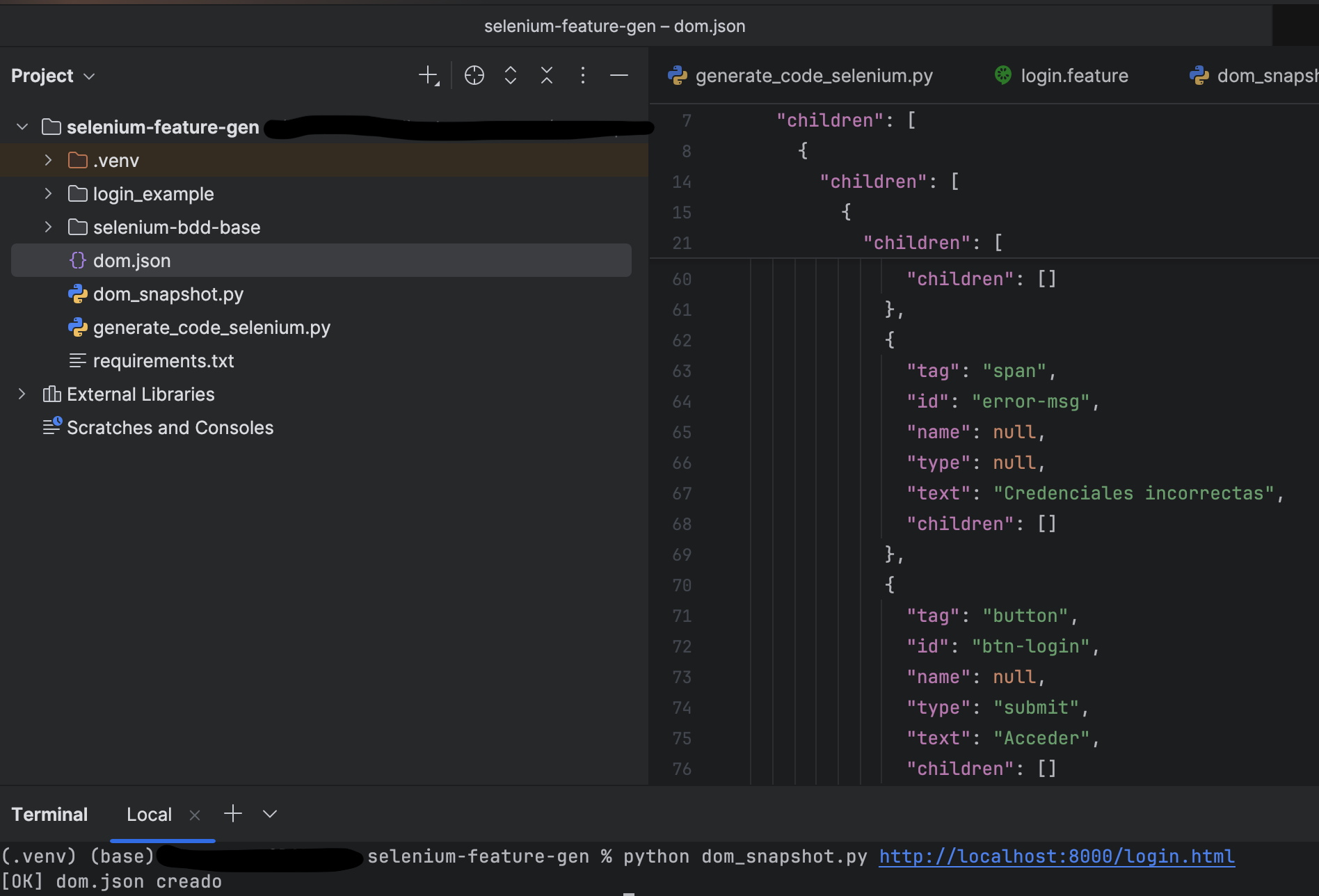Add a new terminal session

point(233,814)
